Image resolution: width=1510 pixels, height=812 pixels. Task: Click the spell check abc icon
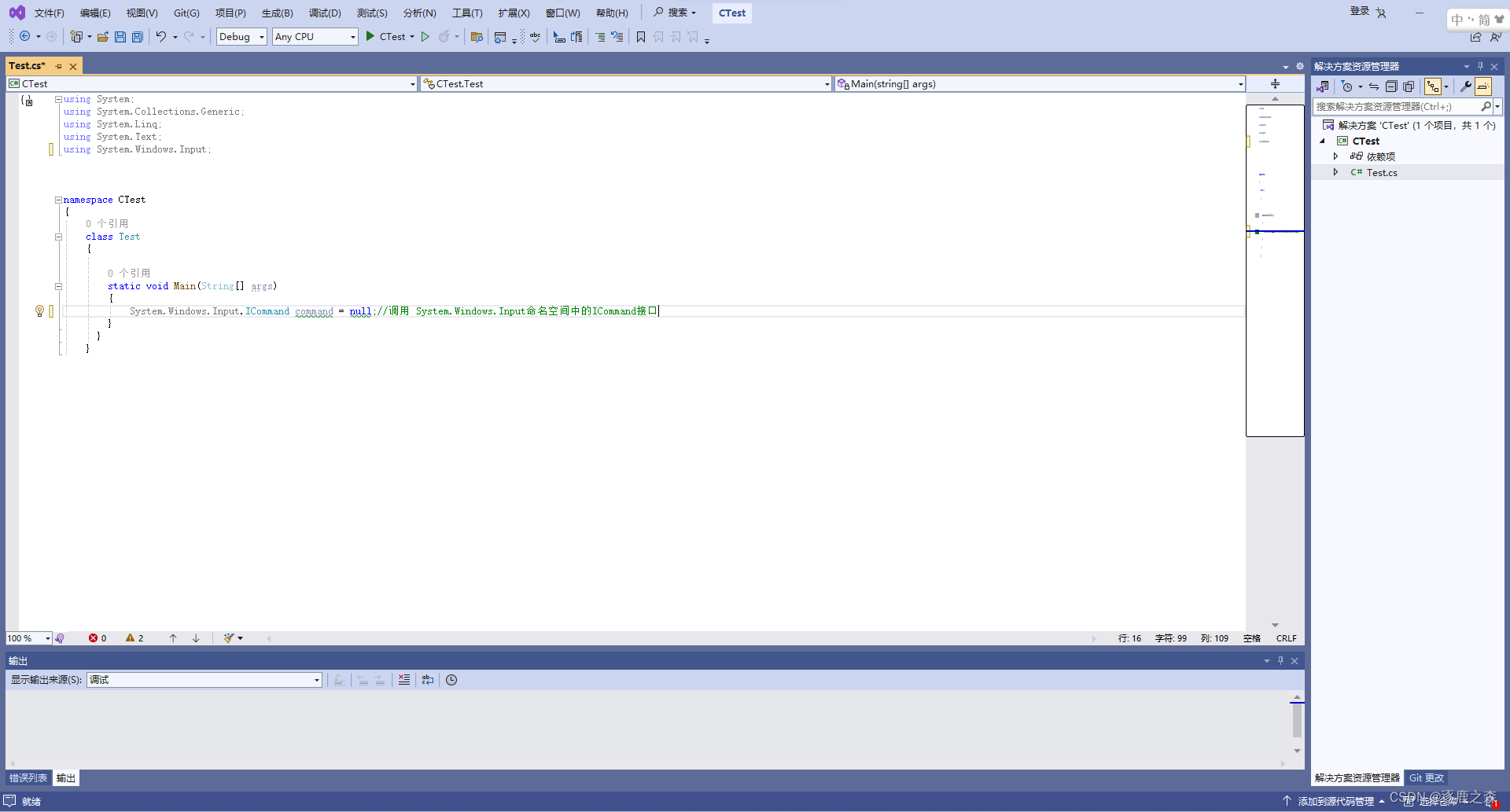[x=536, y=36]
